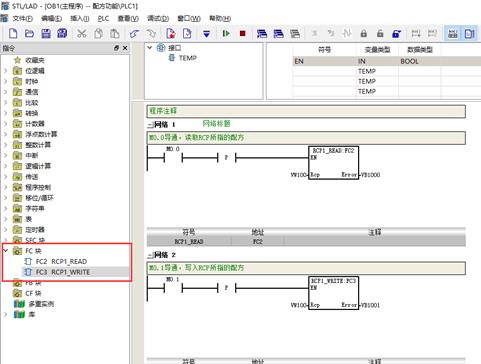481x364 pixels.
Task: Click the Copy toolbar icon
Action: pos(98,33)
